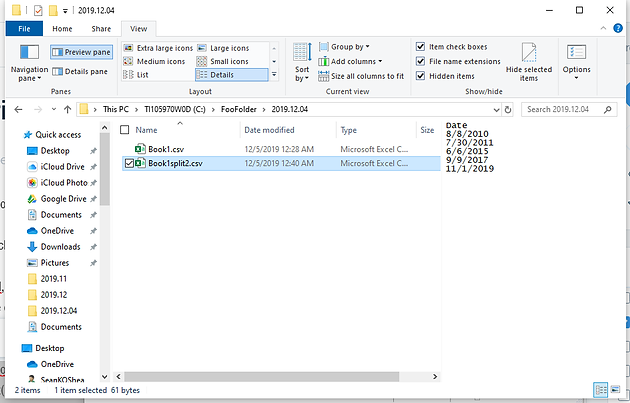The width and height of the screenshot is (630, 403).
Task: Open recent locations dropdown arrow
Action: 54,109
